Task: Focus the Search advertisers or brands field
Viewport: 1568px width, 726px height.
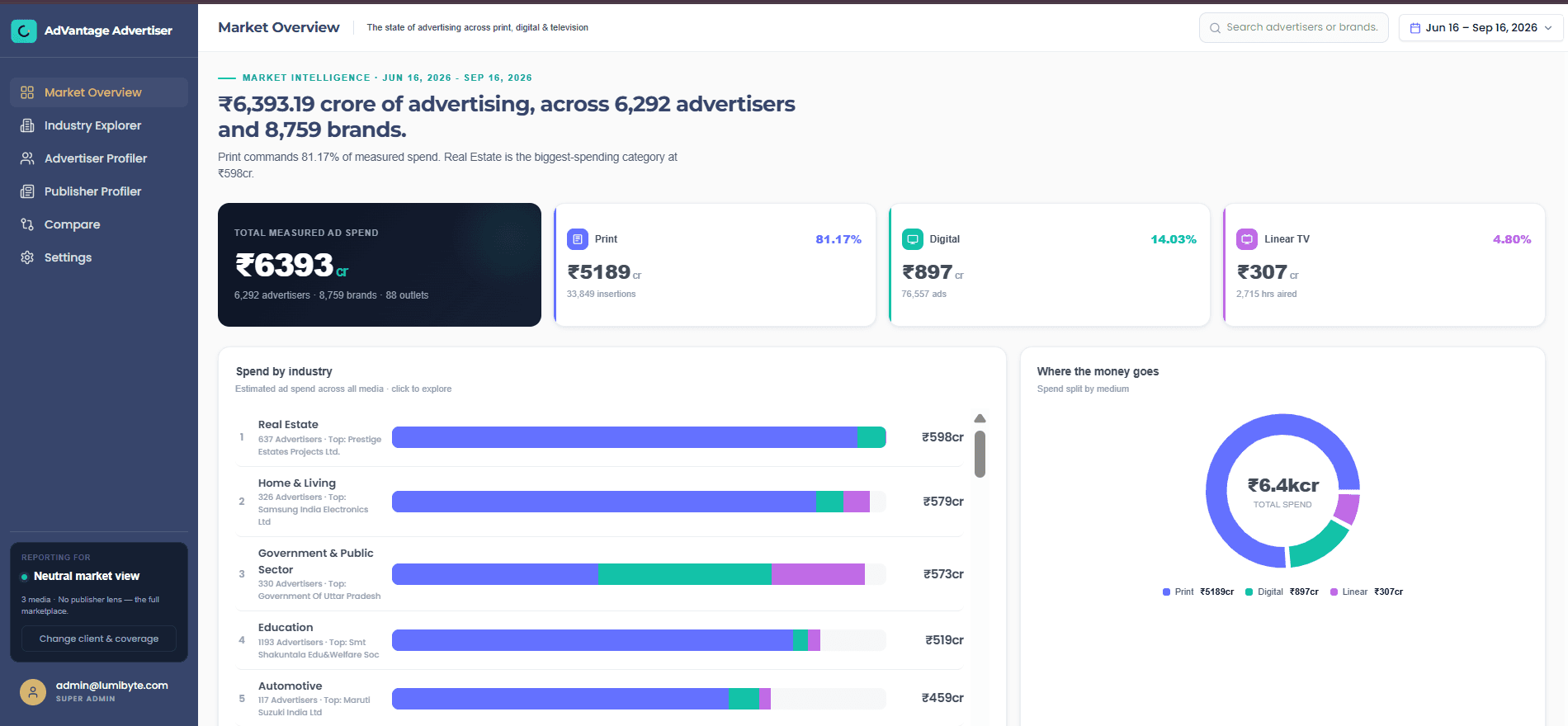Action: point(1293,28)
